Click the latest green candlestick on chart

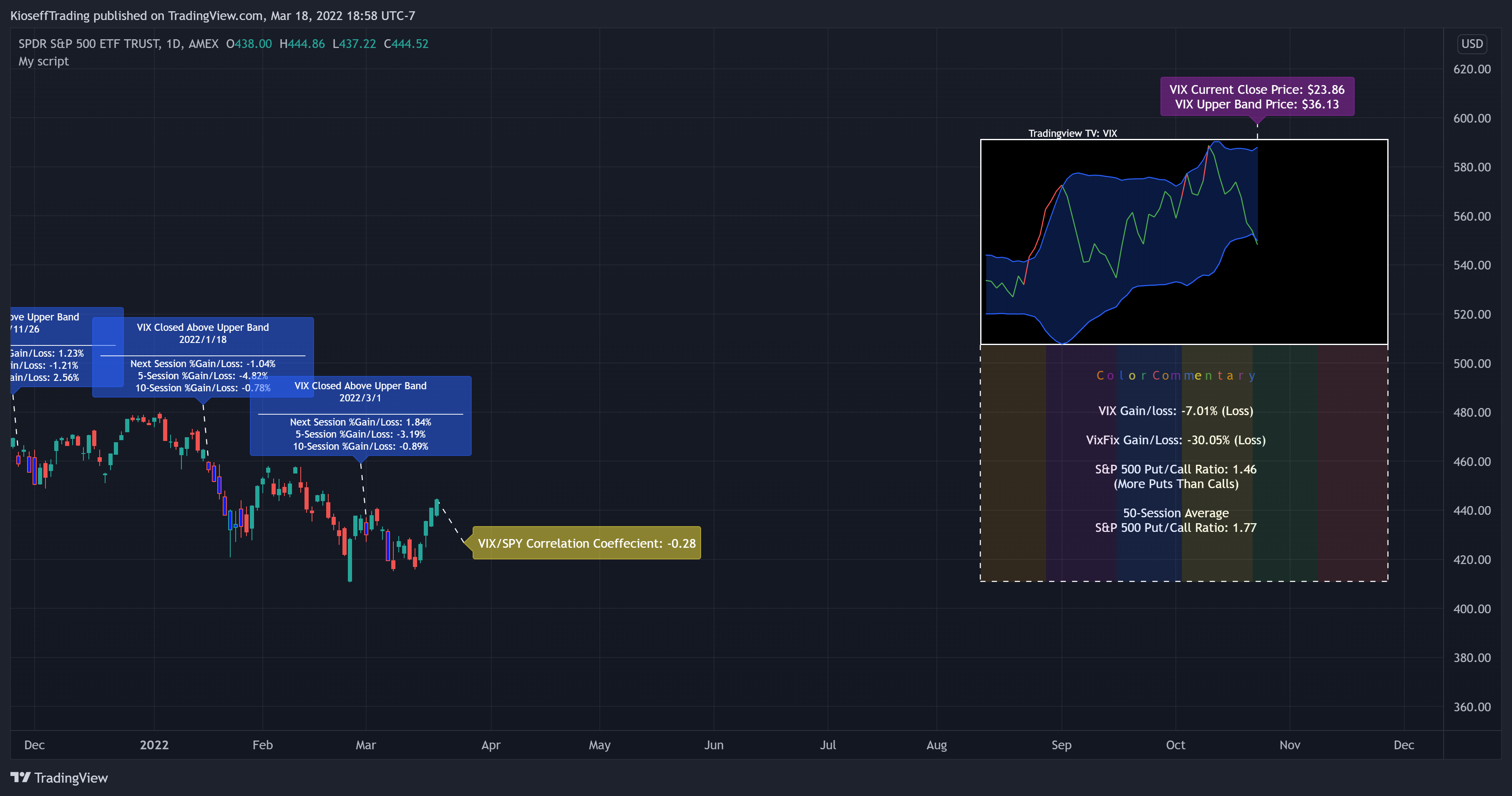tap(437, 507)
